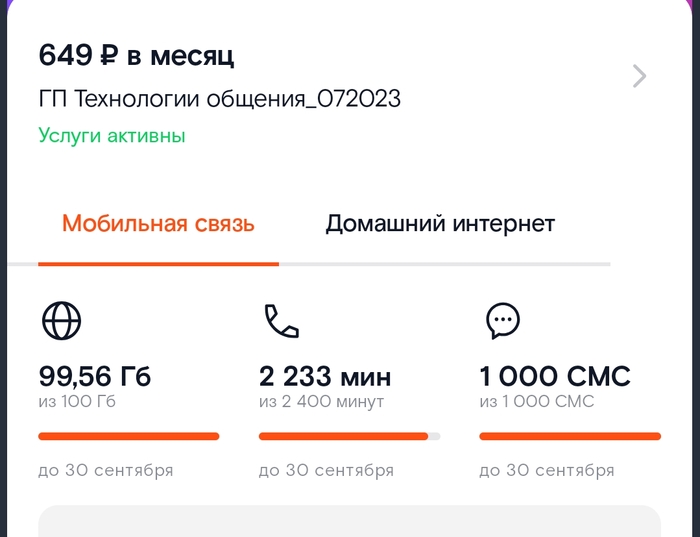
Task: Click the internet до 30 сентября expiry date
Action: click(x=106, y=470)
